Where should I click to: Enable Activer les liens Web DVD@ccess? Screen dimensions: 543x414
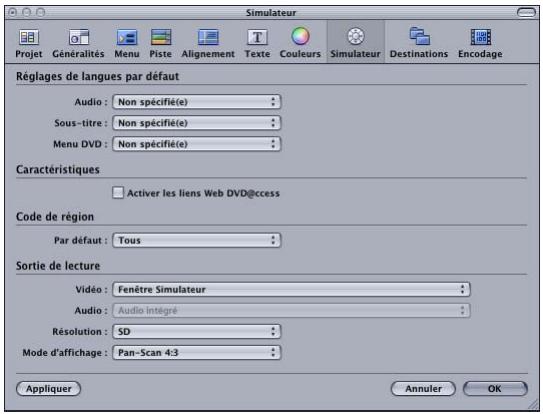(x=118, y=193)
